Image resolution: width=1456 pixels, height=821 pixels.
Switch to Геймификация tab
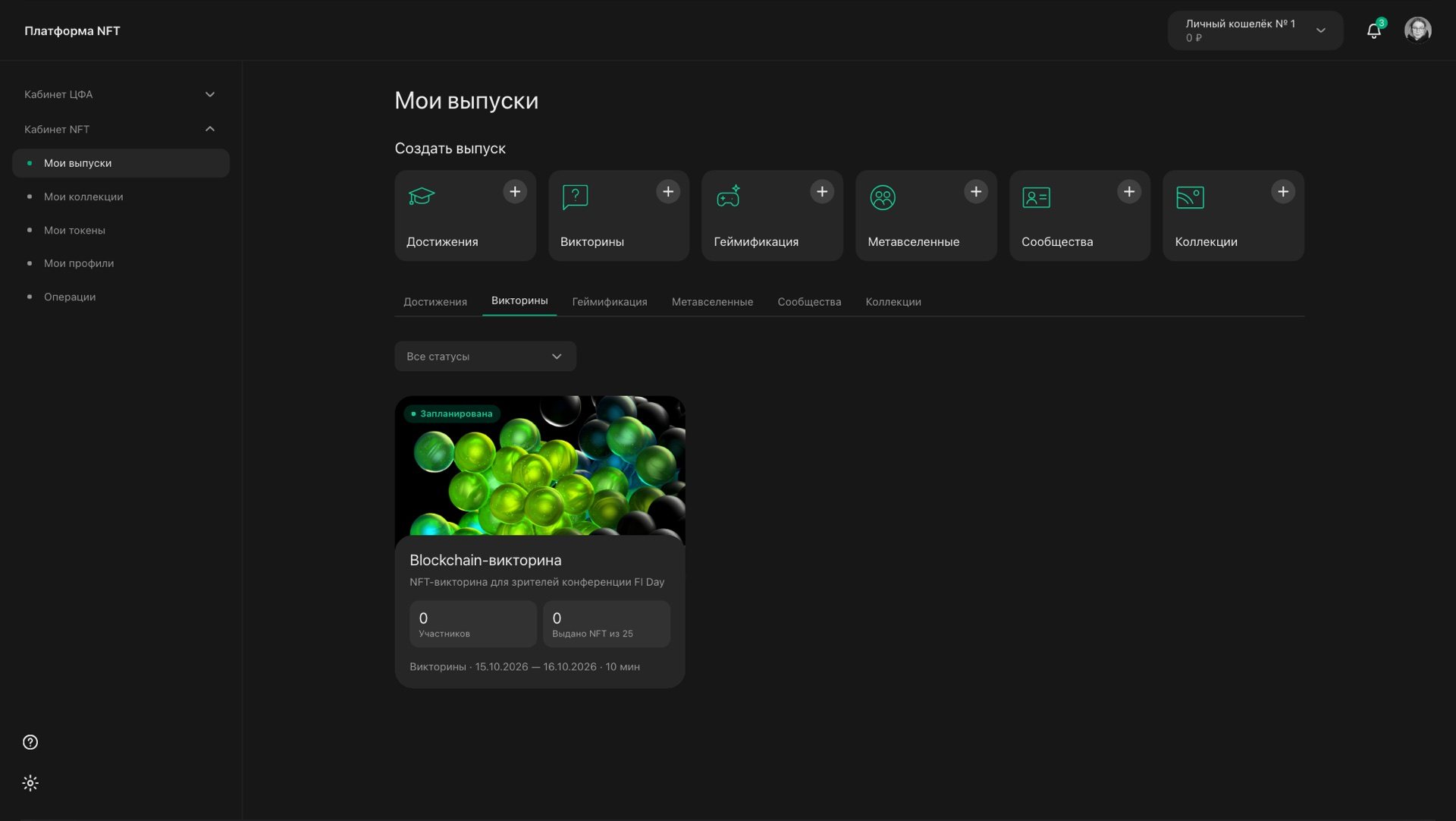click(610, 302)
